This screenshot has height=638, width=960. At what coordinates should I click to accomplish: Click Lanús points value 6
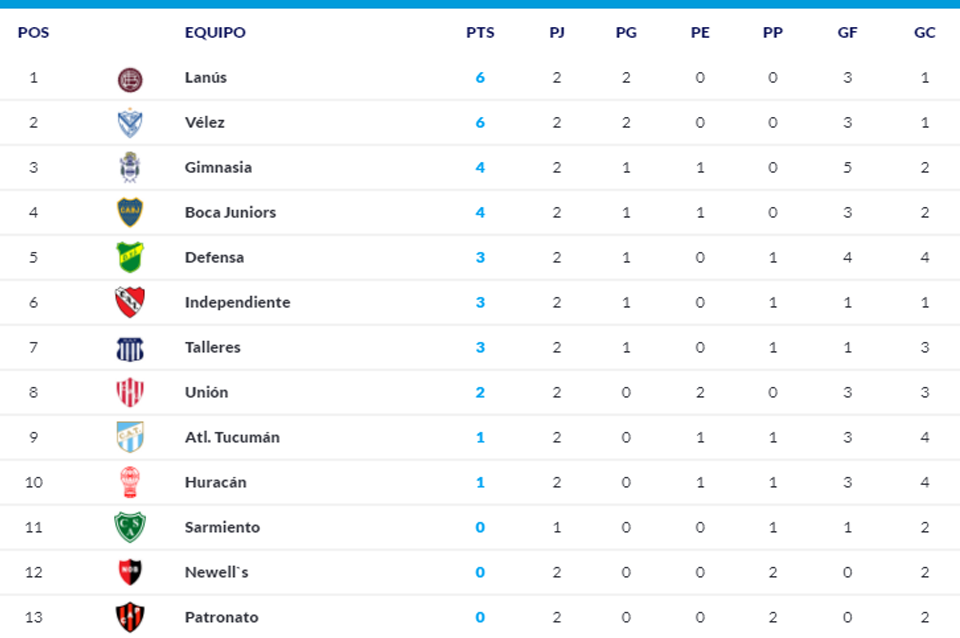(480, 77)
